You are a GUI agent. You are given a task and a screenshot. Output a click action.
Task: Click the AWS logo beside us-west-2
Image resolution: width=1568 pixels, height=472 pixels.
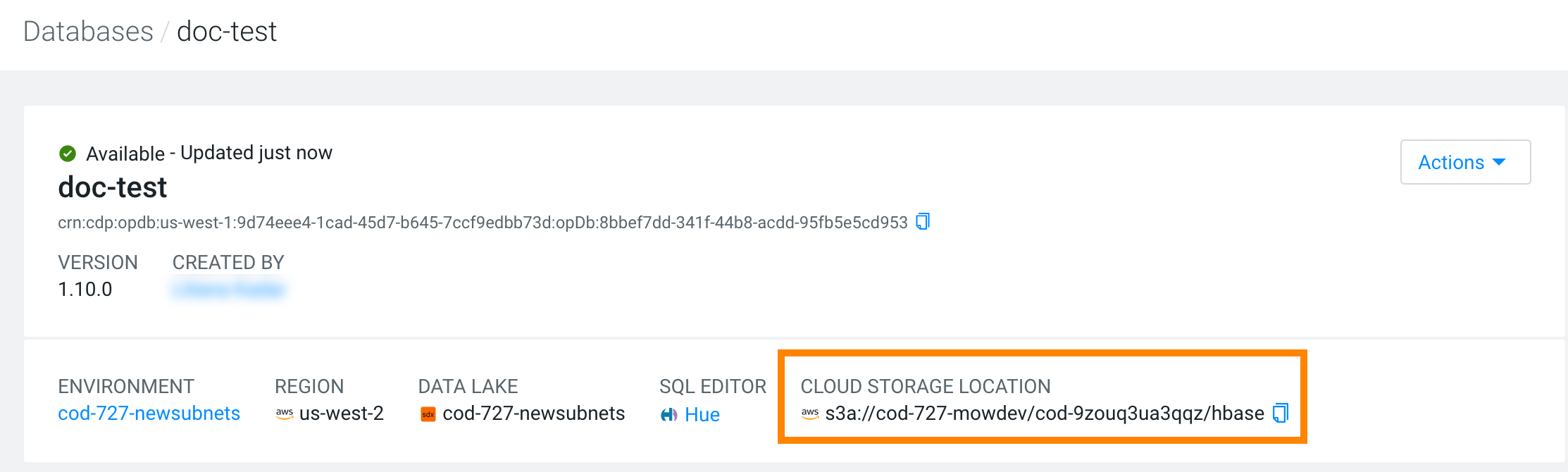coord(285,414)
